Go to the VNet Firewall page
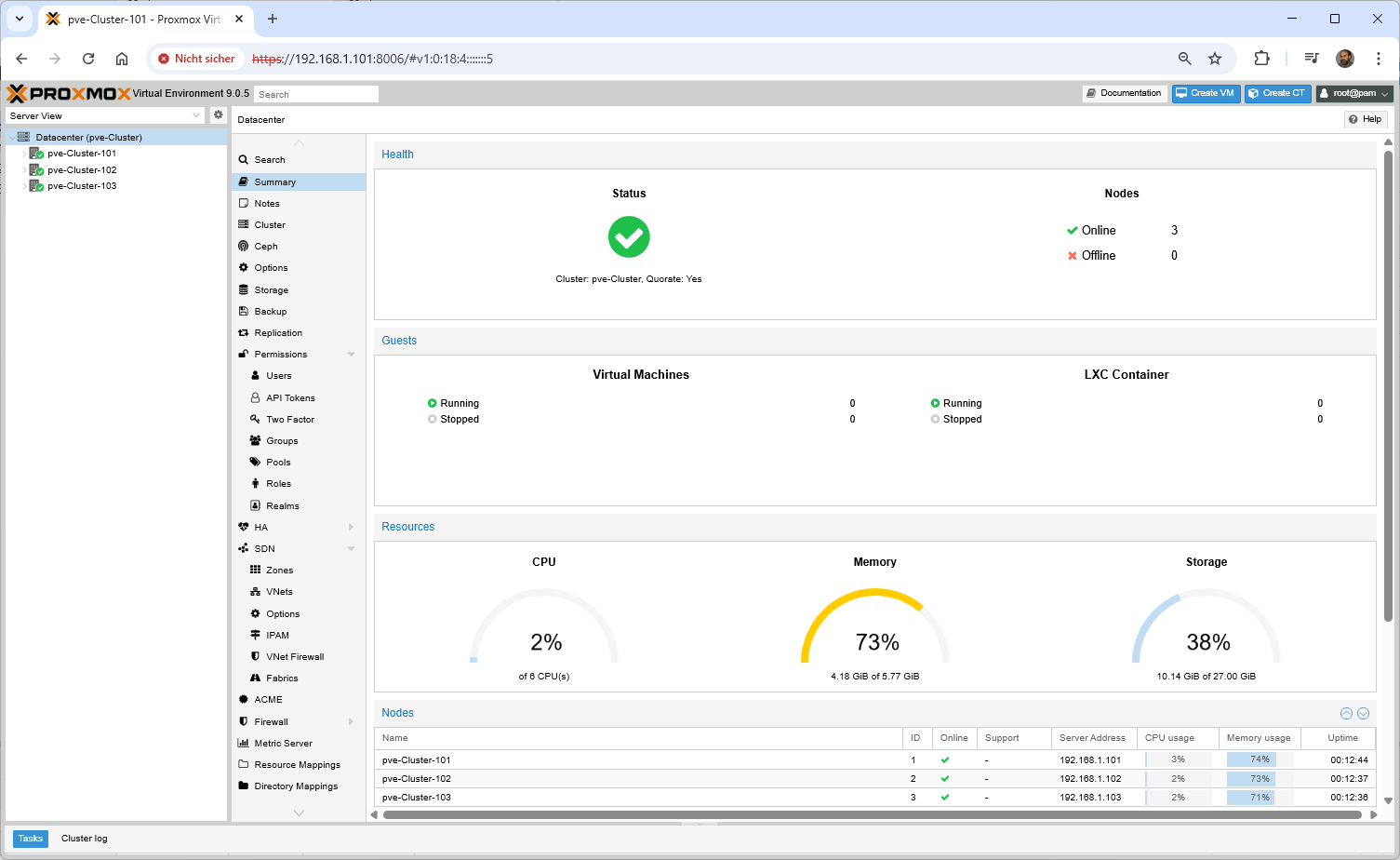This screenshot has width=1400, height=860. coord(294,657)
